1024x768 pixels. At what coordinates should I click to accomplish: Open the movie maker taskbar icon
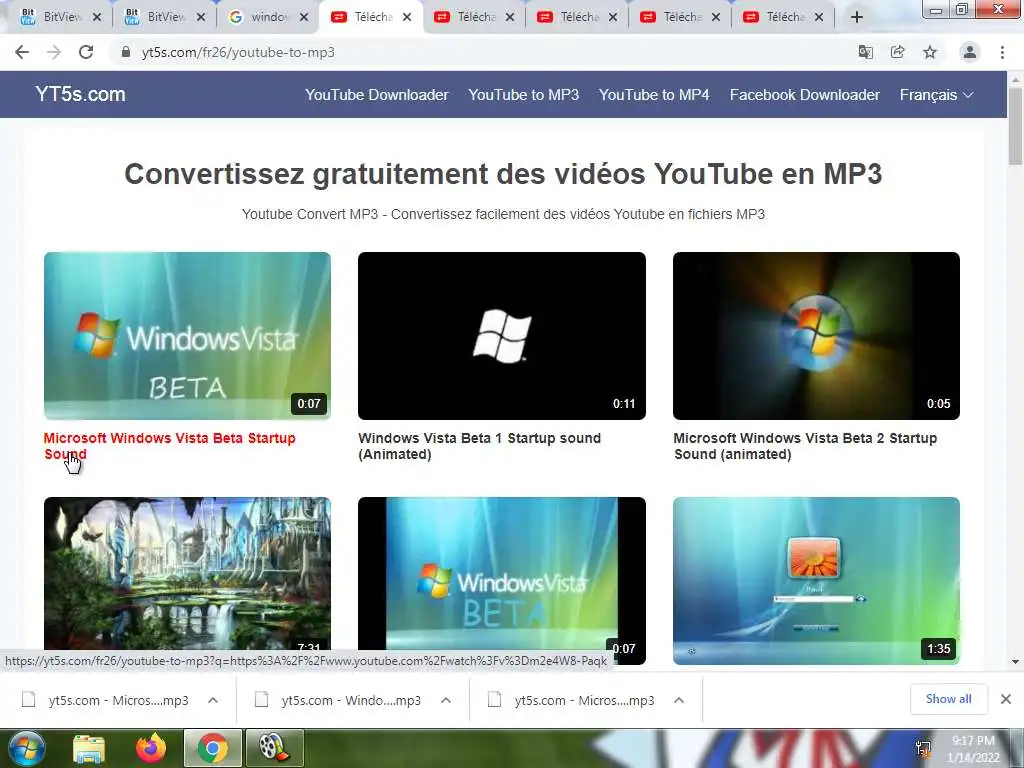click(274, 749)
